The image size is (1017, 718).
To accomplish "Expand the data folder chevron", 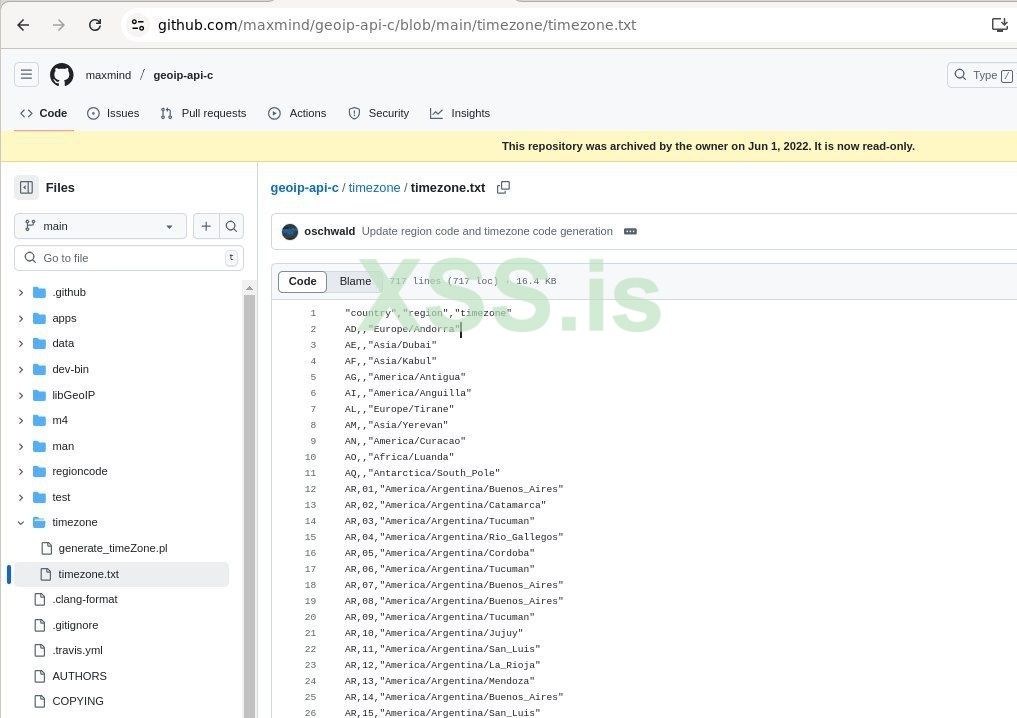I will tap(21, 344).
